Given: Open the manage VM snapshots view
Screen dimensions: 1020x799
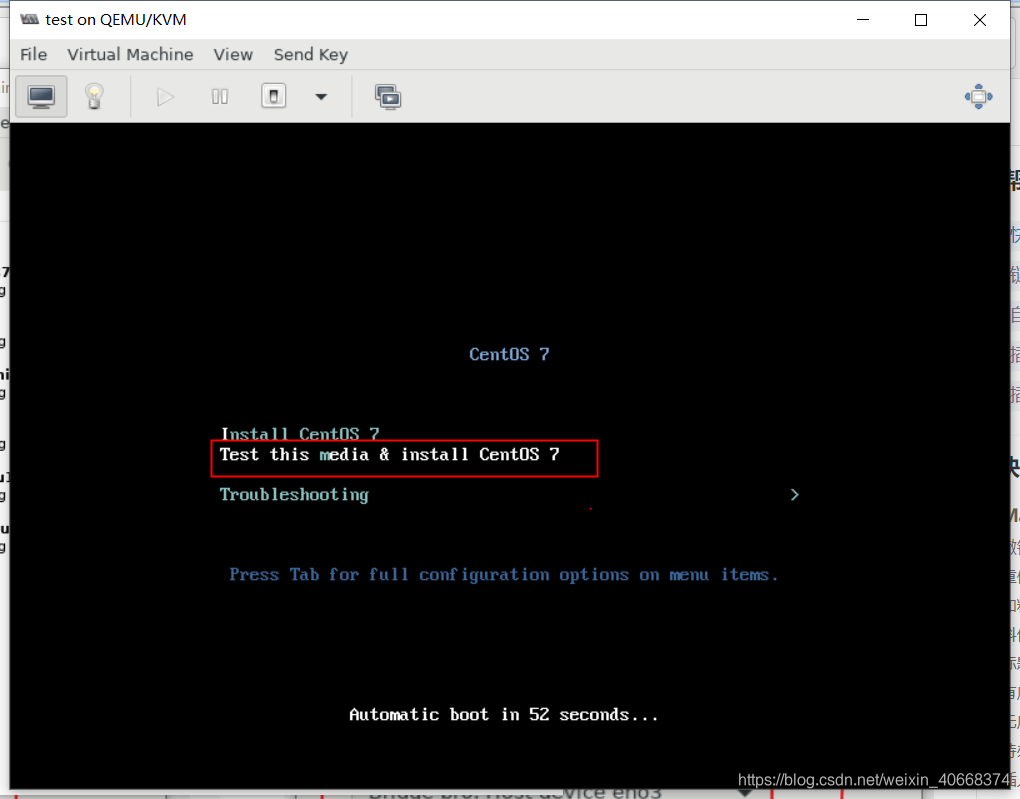Looking at the screenshot, I should (388, 97).
